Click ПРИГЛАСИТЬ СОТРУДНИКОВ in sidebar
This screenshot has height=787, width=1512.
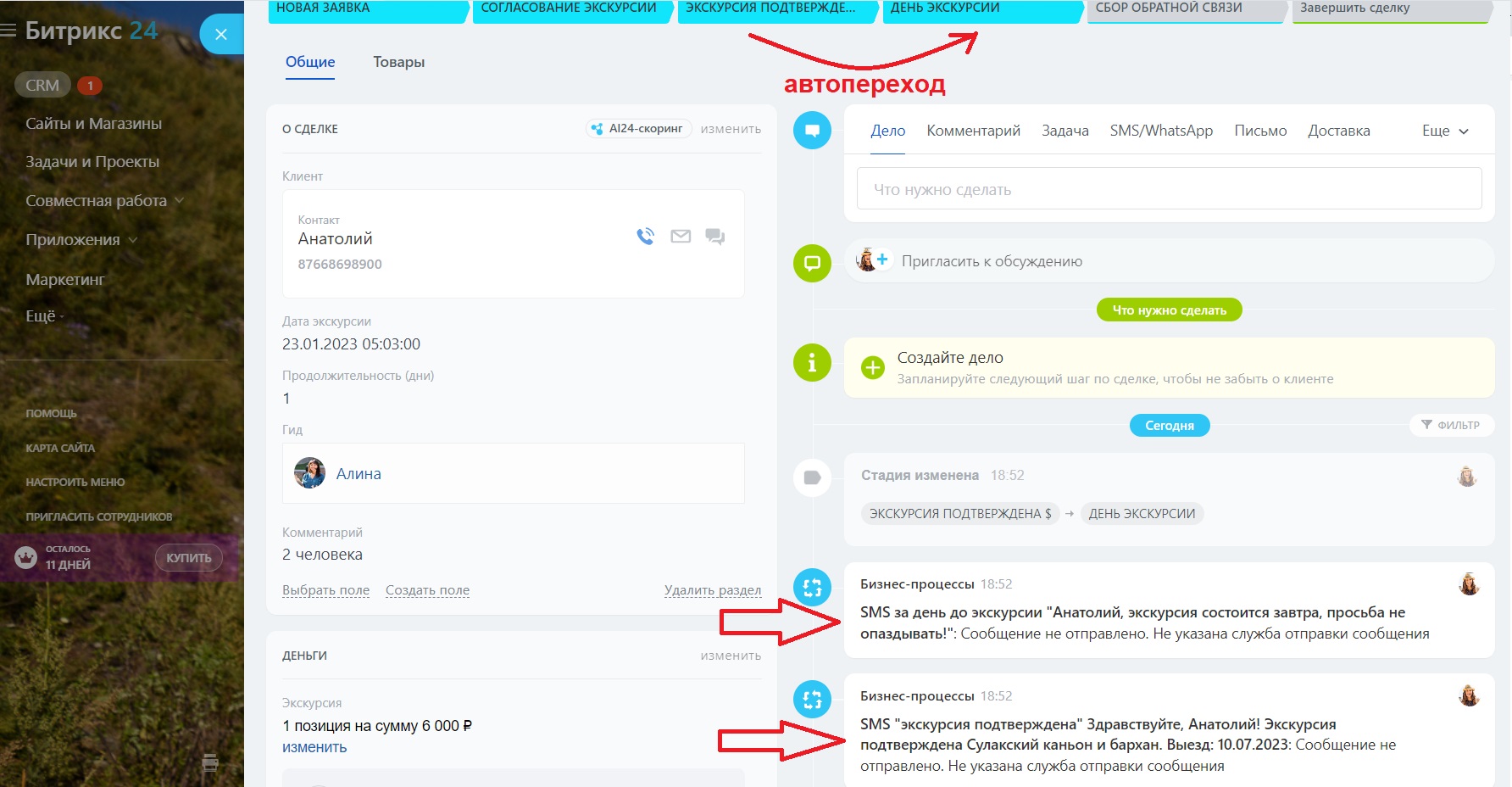[x=99, y=516]
